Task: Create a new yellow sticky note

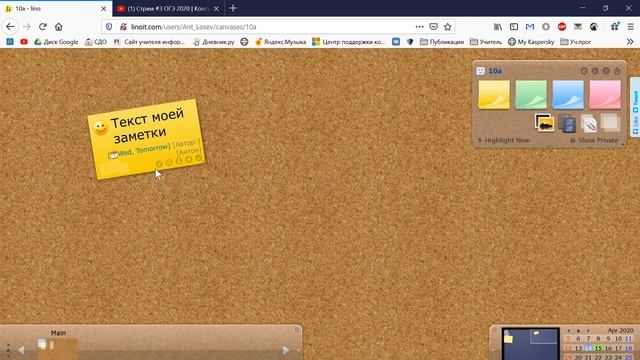Action: (x=494, y=95)
